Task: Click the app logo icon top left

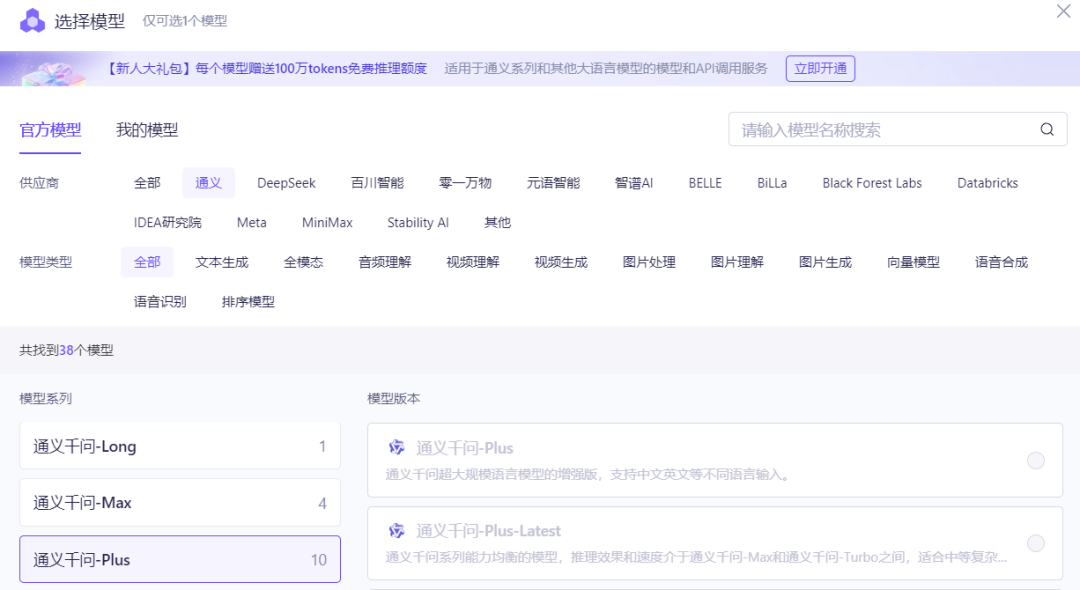Action: click(x=33, y=20)
